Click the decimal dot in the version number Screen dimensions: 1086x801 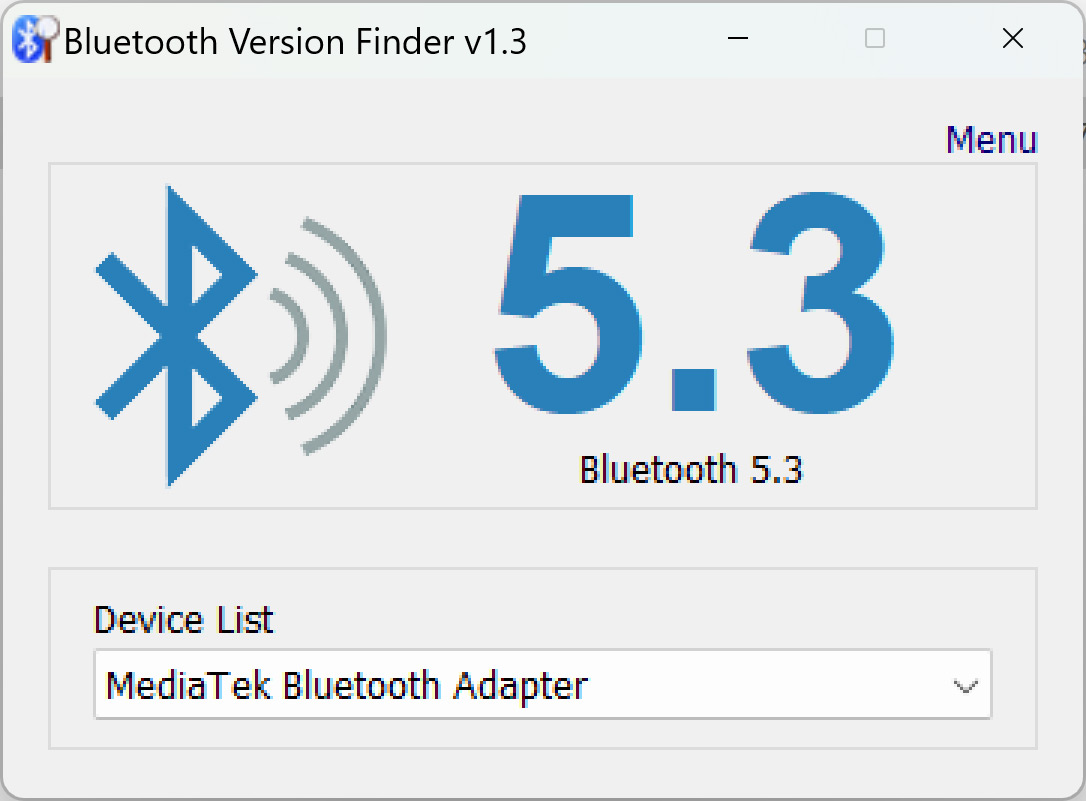click(x=693, y=390)
